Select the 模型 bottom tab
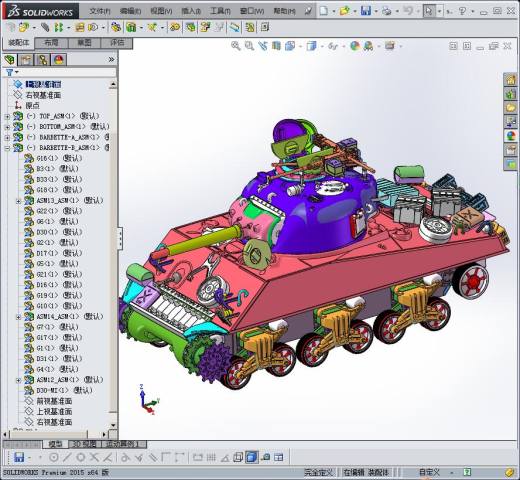The image size is (520, 480). click(x=55, y=444)
